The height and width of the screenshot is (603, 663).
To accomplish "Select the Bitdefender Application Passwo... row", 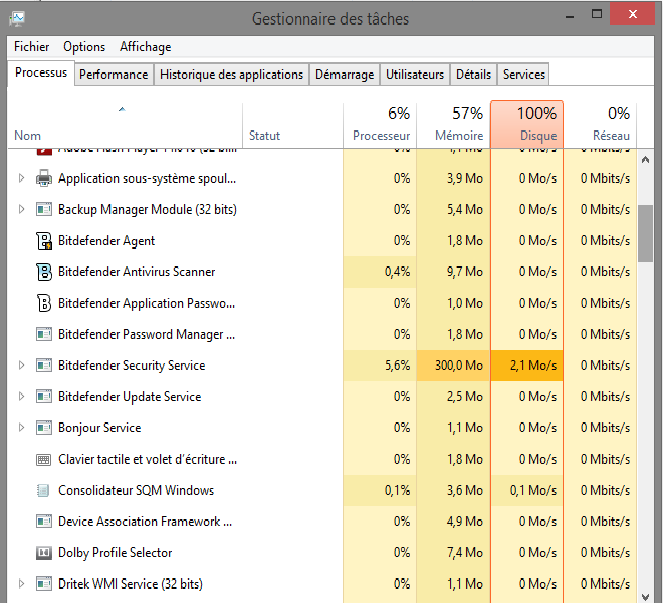I will [x=322, y=303].
